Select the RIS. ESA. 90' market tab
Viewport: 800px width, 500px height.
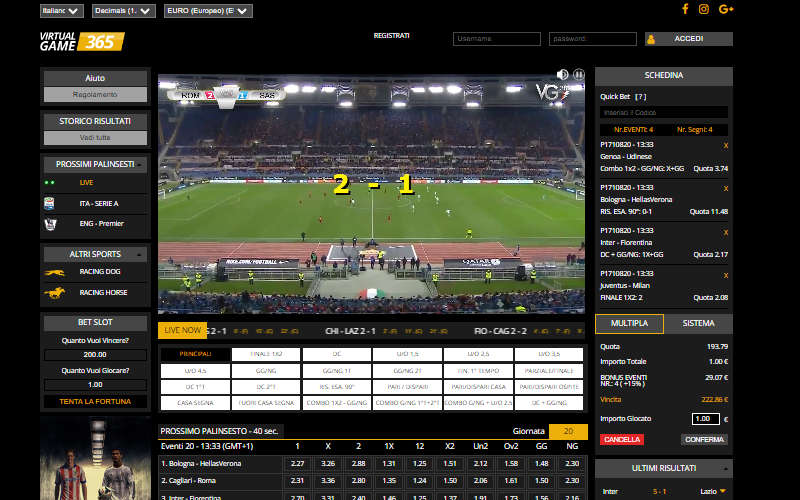[337, 387]
